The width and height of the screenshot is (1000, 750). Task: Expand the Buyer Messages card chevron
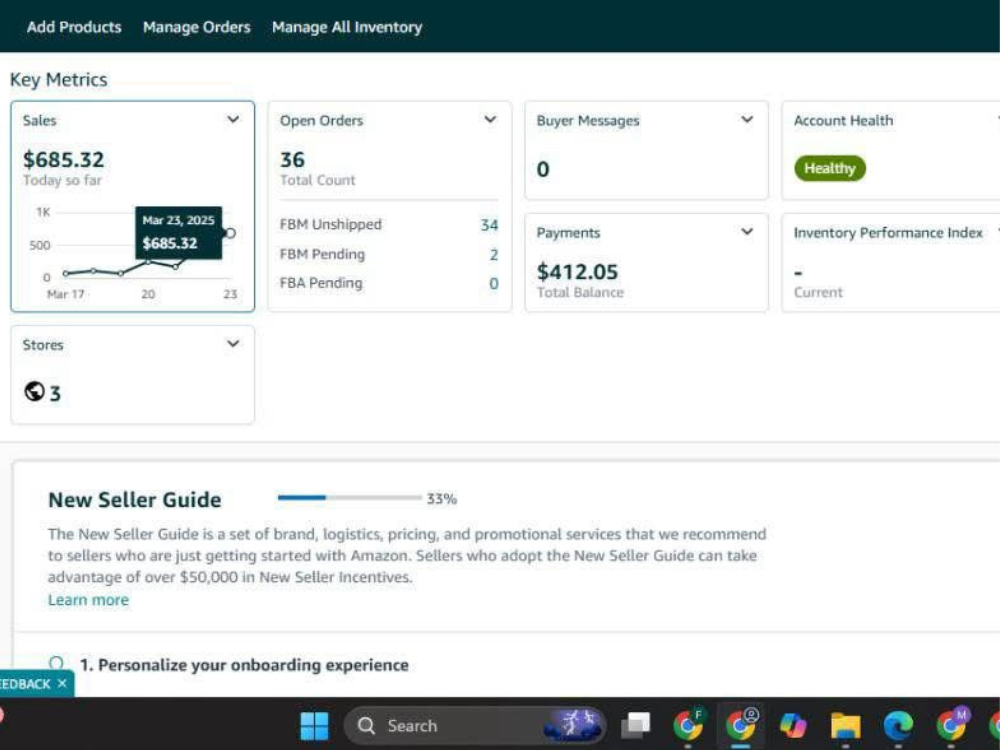(747, 119)
